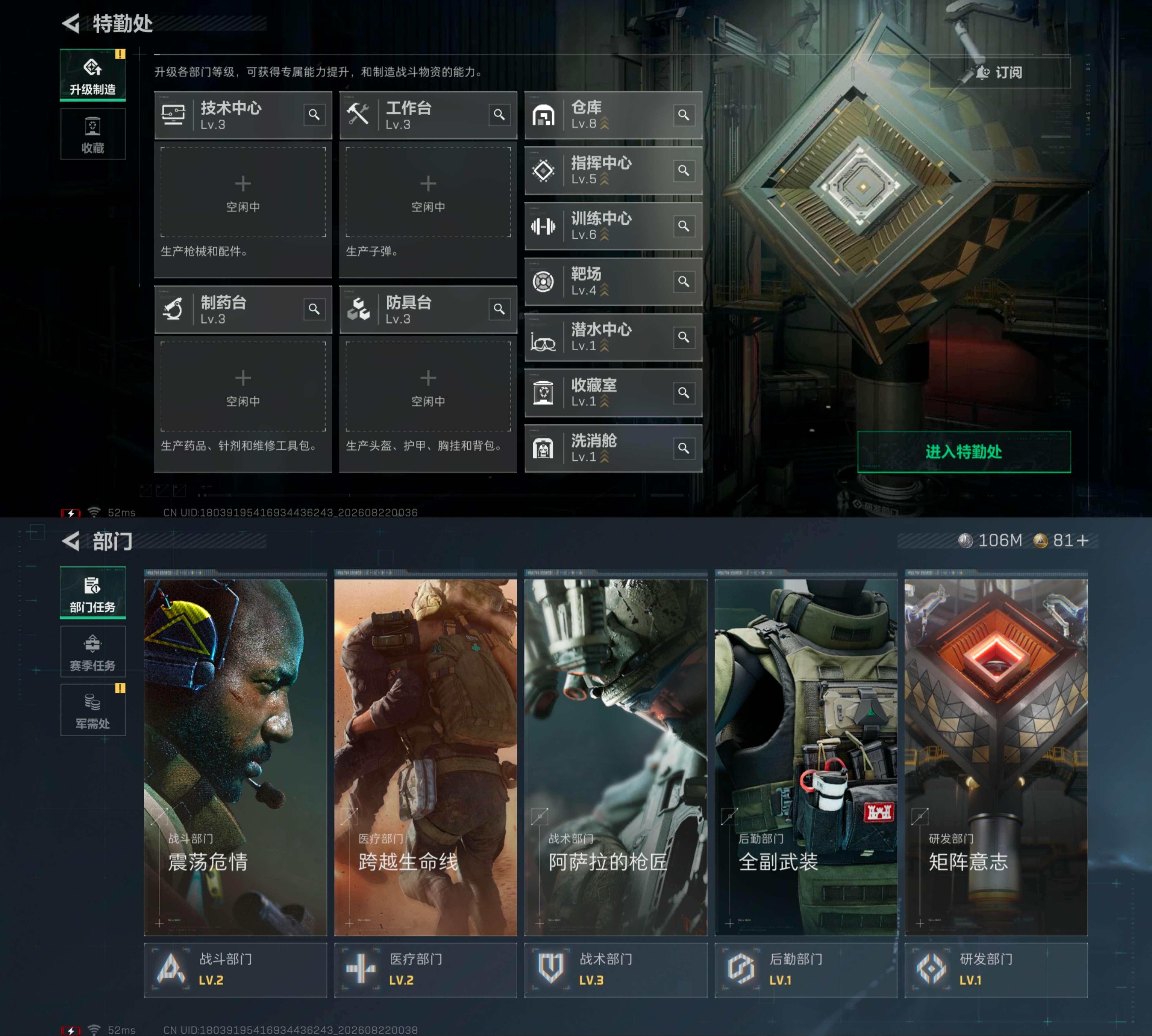Viewport: 1152px width, 1036px height.
Task: Open the 矩阵意志 research department card
Action: [996, 757]
